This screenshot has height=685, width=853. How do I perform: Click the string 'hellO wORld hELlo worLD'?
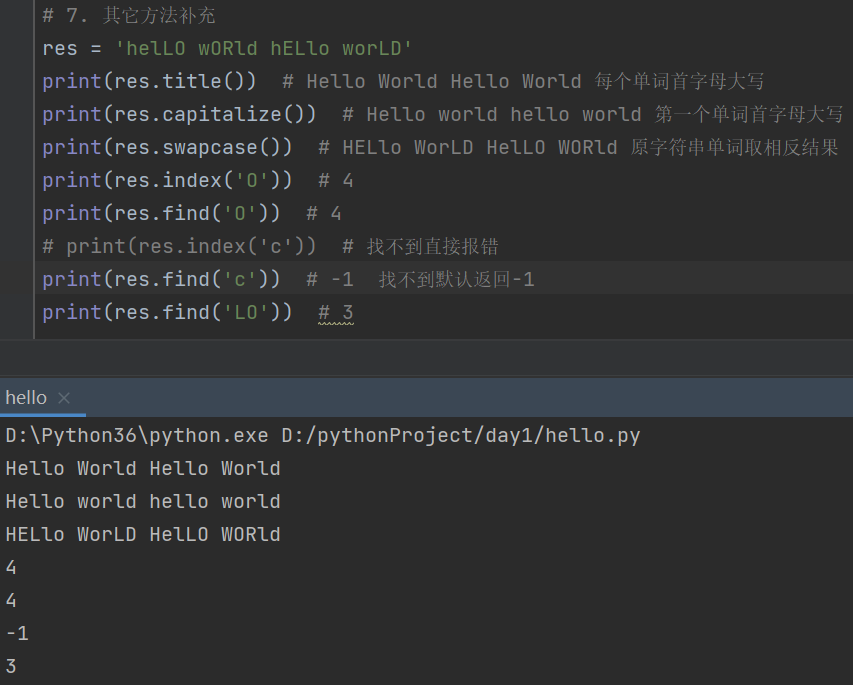pyautogui.click(x=264, y=48)
